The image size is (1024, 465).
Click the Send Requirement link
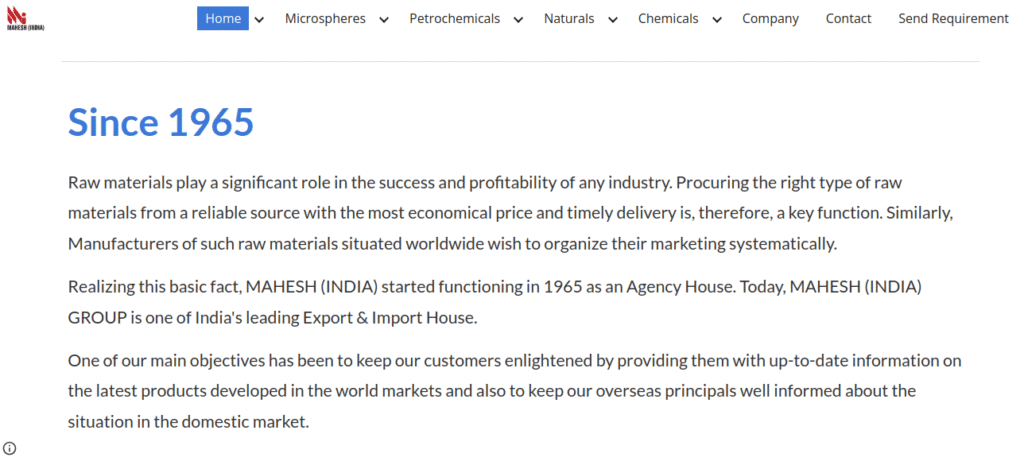953,18
